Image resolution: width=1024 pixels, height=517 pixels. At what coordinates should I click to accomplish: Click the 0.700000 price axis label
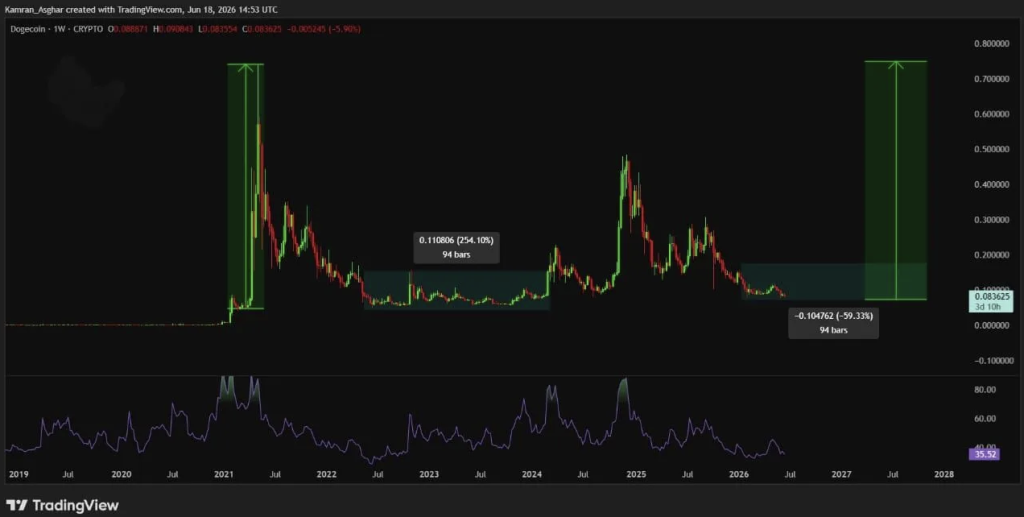coord(993,79)
